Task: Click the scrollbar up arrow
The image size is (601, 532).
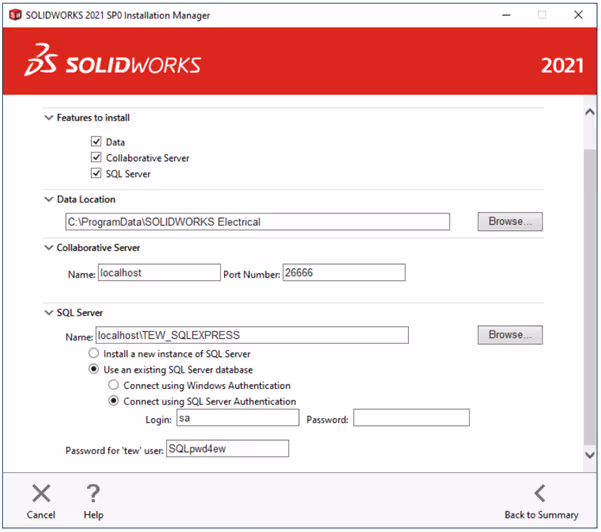Action: tap(590, 112)
